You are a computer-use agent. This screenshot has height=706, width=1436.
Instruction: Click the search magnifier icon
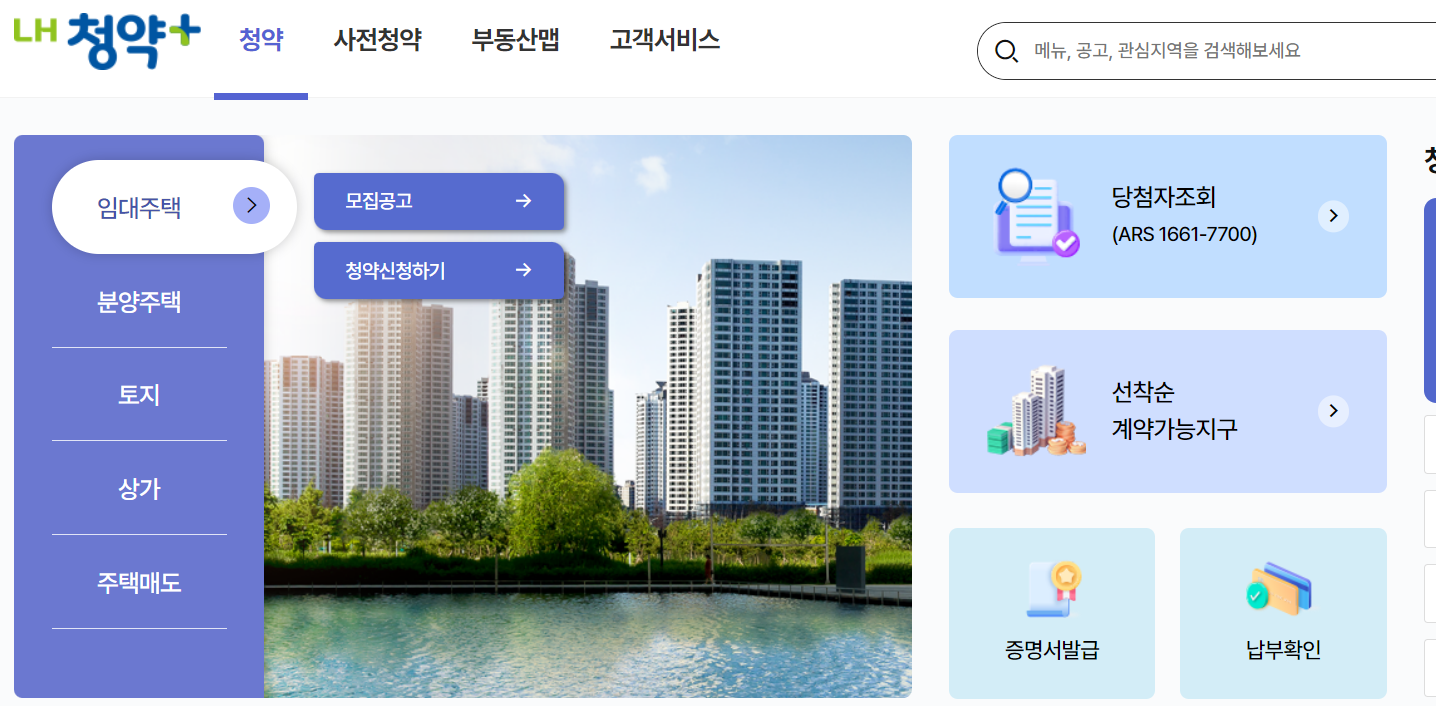coord(1006,50)
